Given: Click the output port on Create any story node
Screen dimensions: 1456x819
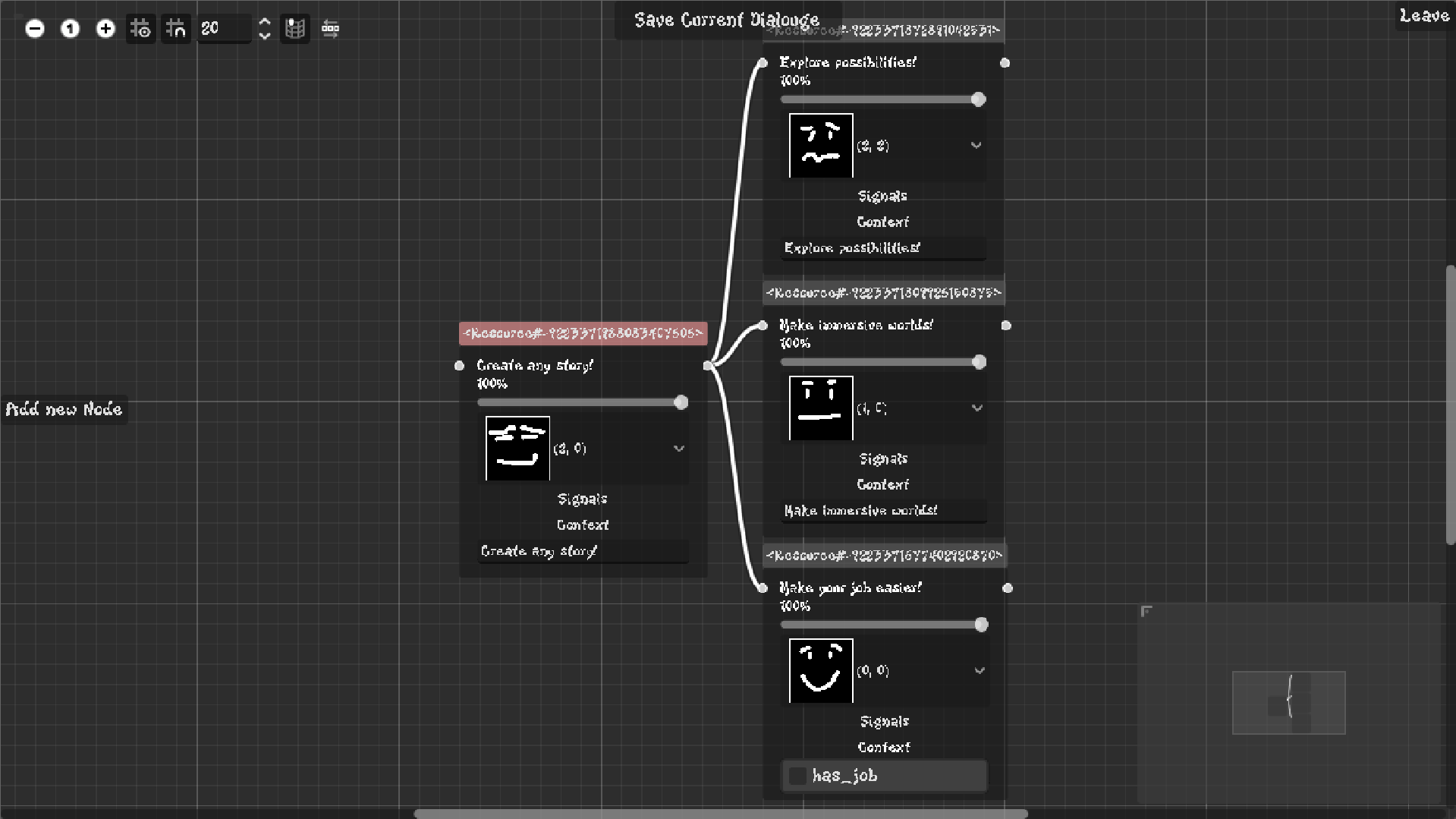Looking at the screenshot, I should coord(706,366).
